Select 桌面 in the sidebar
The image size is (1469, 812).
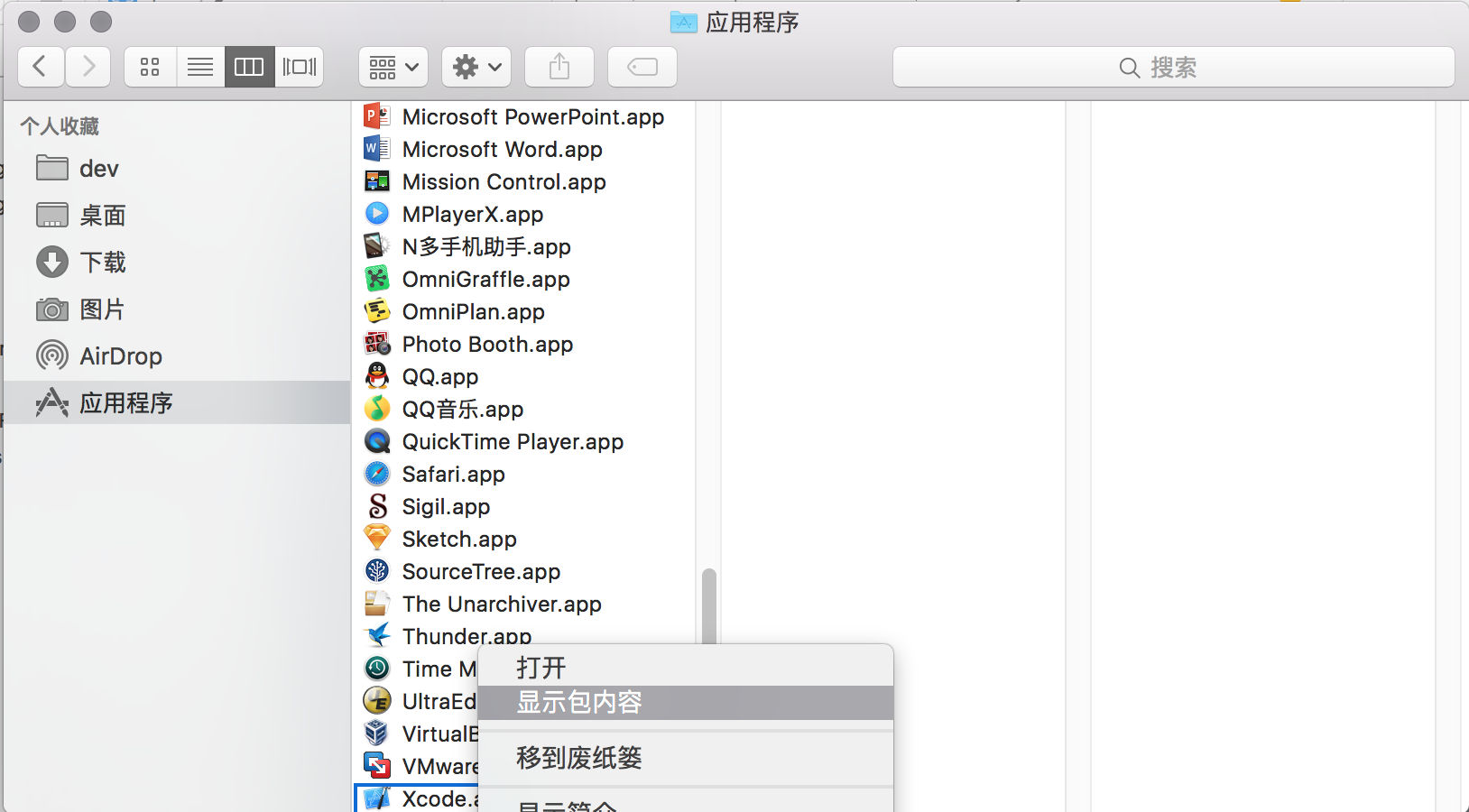coord(177,216)
